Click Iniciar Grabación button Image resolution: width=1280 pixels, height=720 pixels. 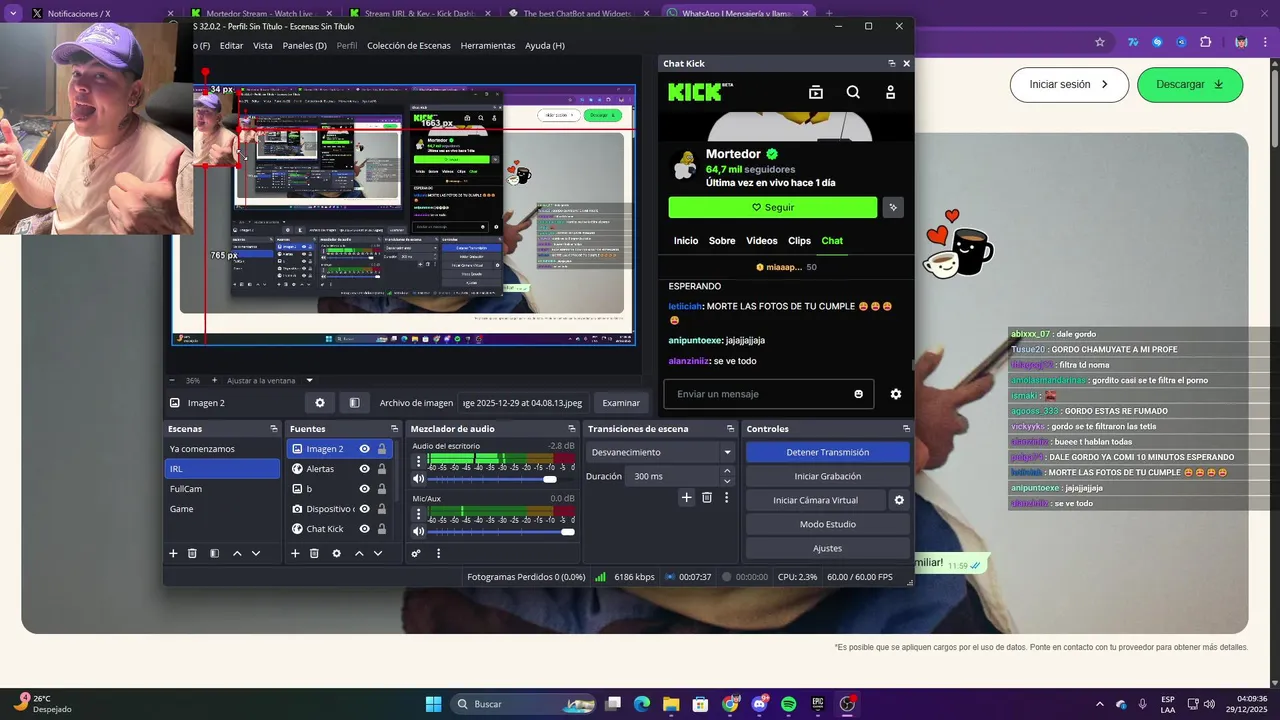pyautogui.click(x=827, y=476)
